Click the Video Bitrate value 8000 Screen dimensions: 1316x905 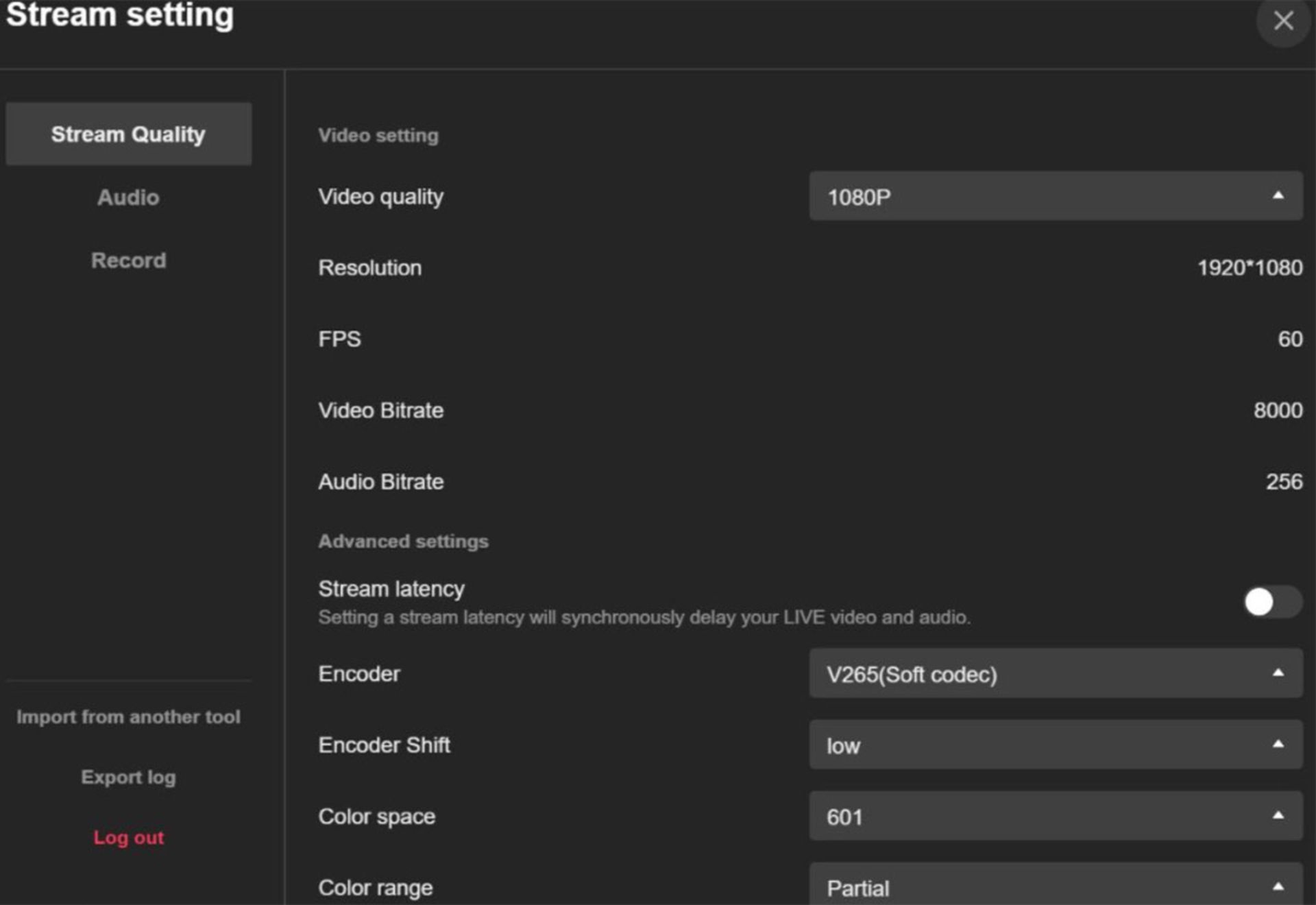coord(1278,411)
